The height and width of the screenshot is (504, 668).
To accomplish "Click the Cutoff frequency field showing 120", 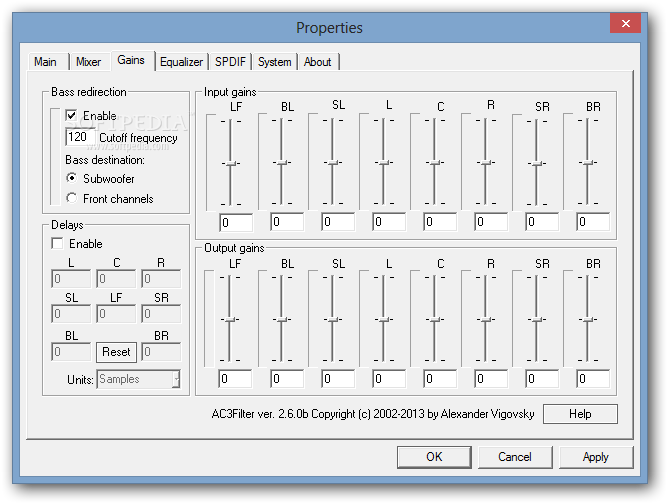I will (80, 137).
